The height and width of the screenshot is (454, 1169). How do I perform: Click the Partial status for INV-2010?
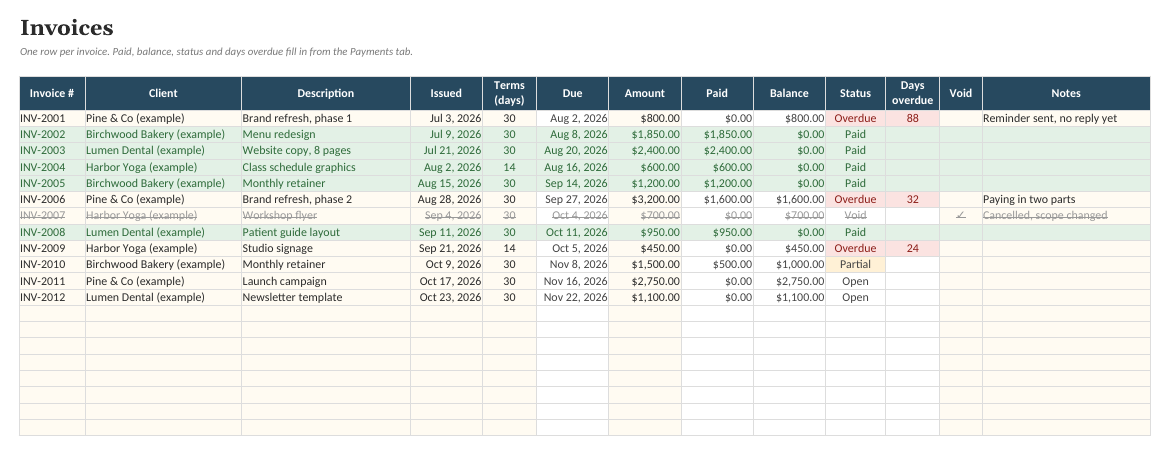[x=855, y=265]
